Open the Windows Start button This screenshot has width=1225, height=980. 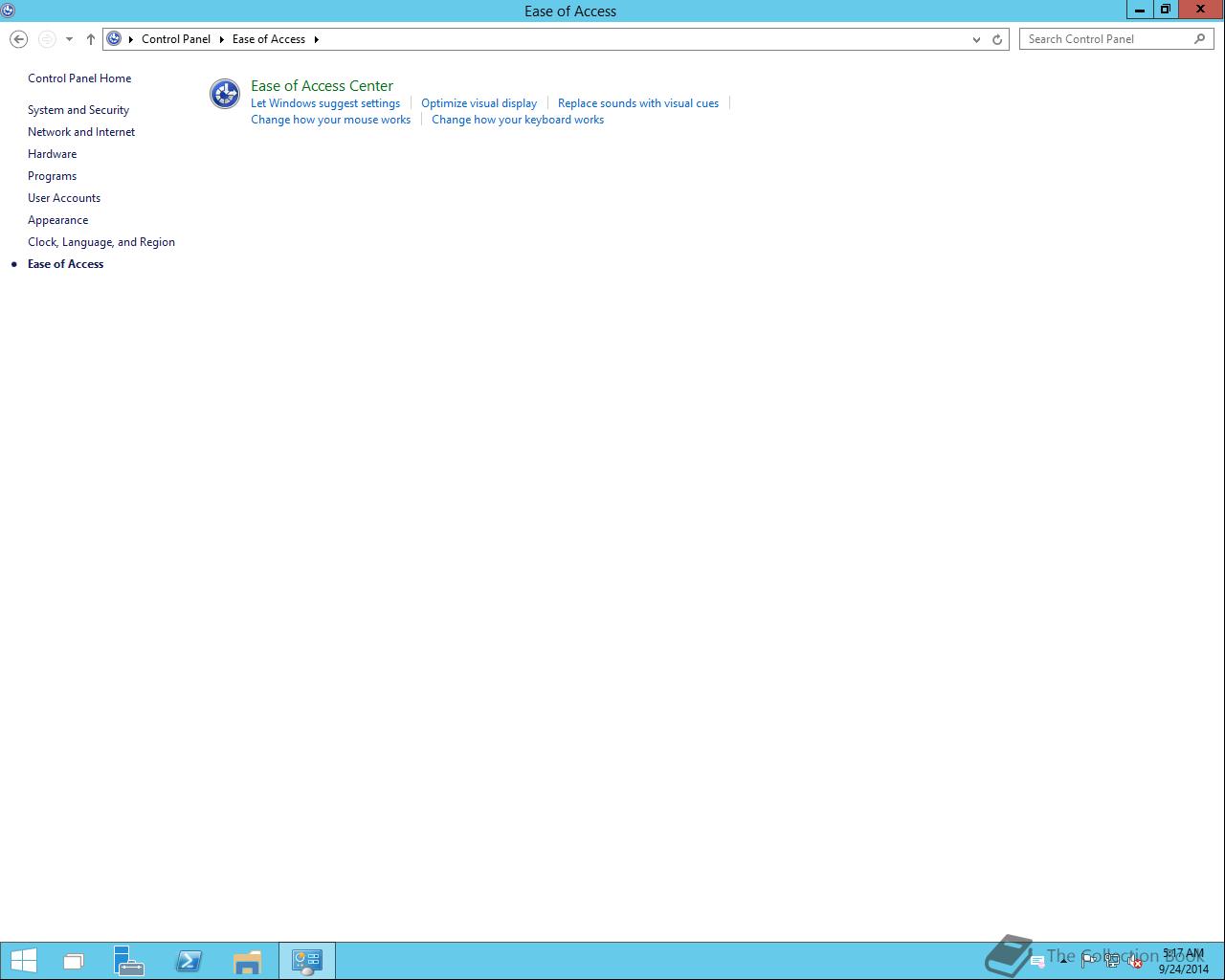click(23, 961)
